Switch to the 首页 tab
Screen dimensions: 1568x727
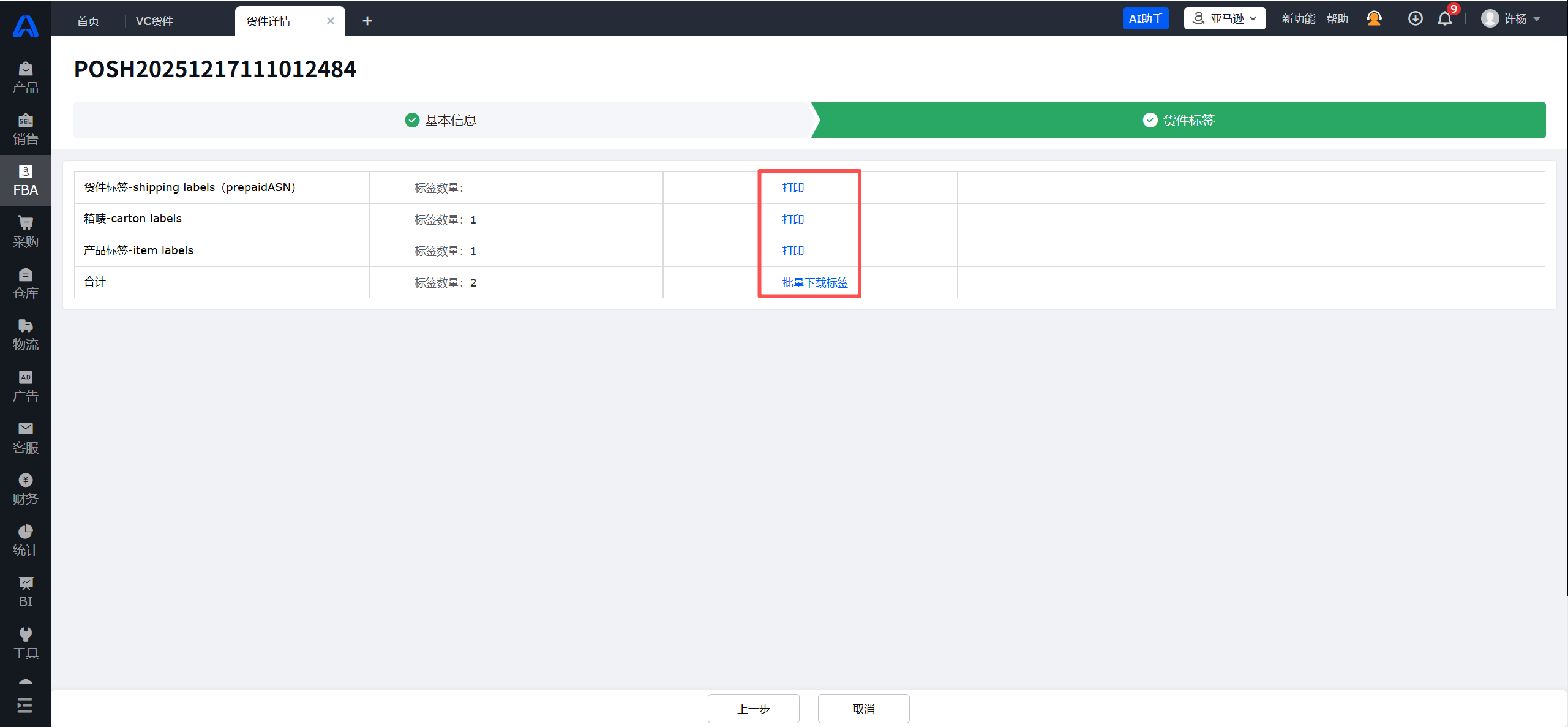point(88,21)
